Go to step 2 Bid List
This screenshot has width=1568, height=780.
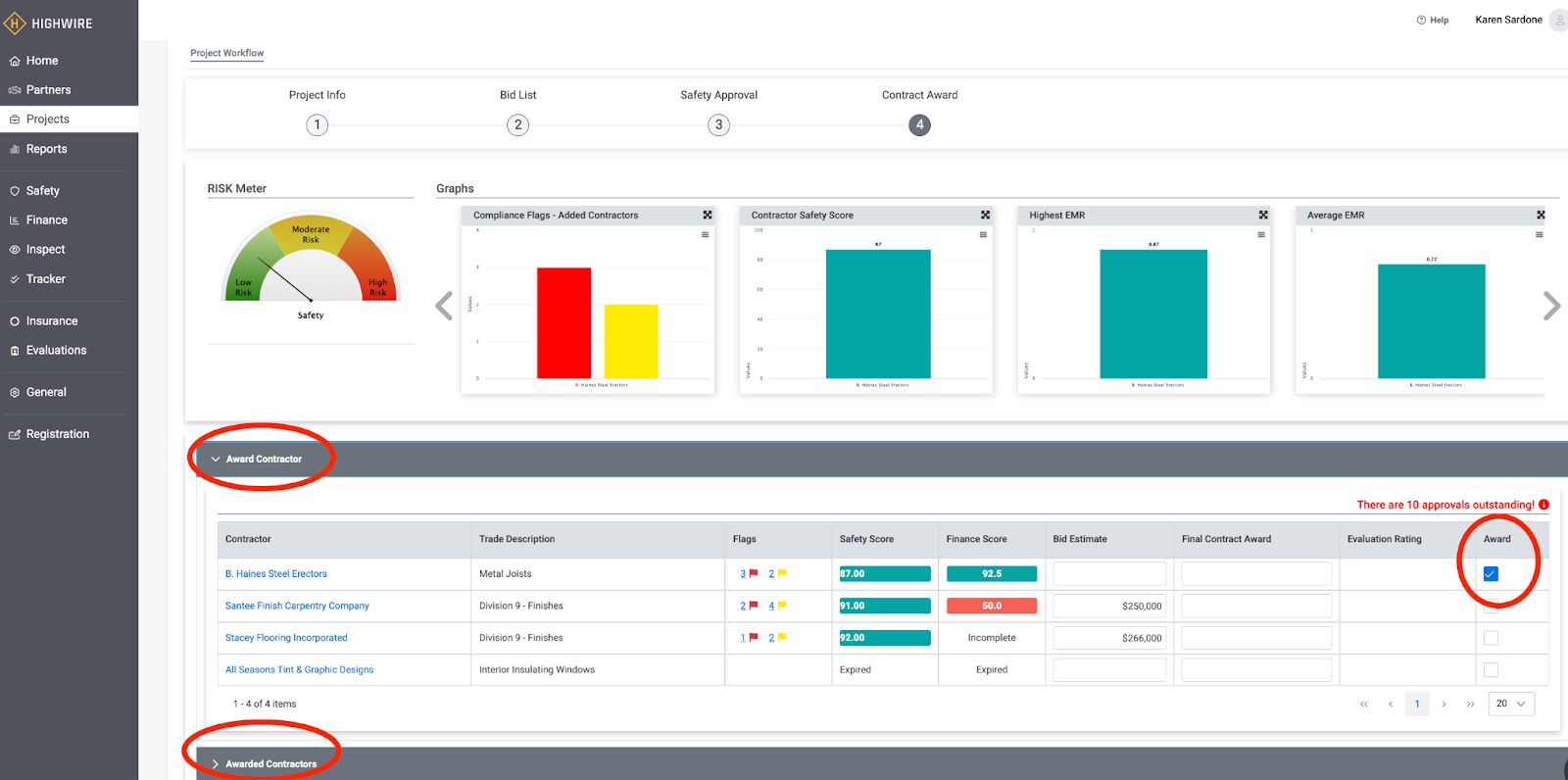coord(517,124)
